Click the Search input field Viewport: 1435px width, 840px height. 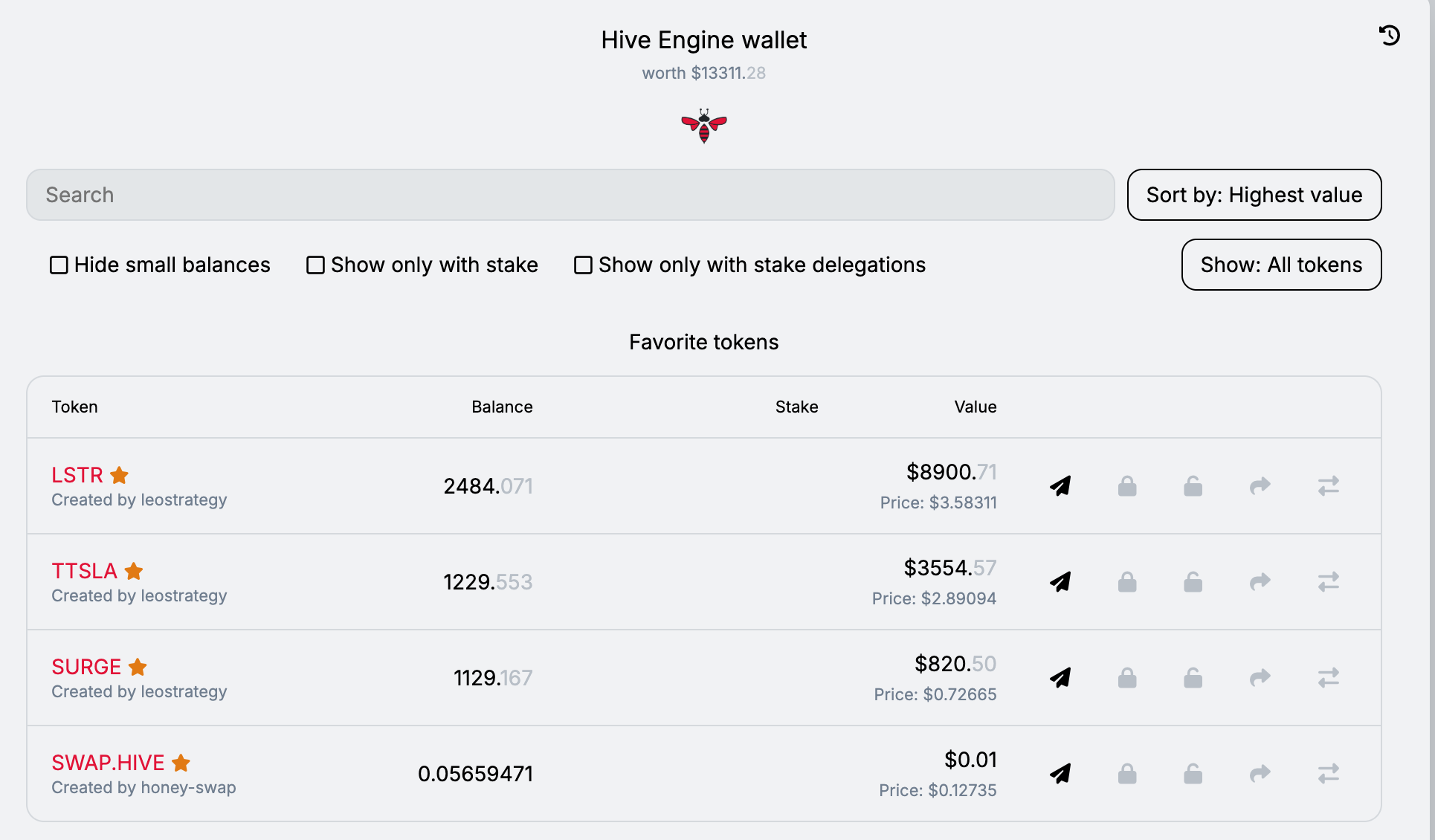pos(570,195)
